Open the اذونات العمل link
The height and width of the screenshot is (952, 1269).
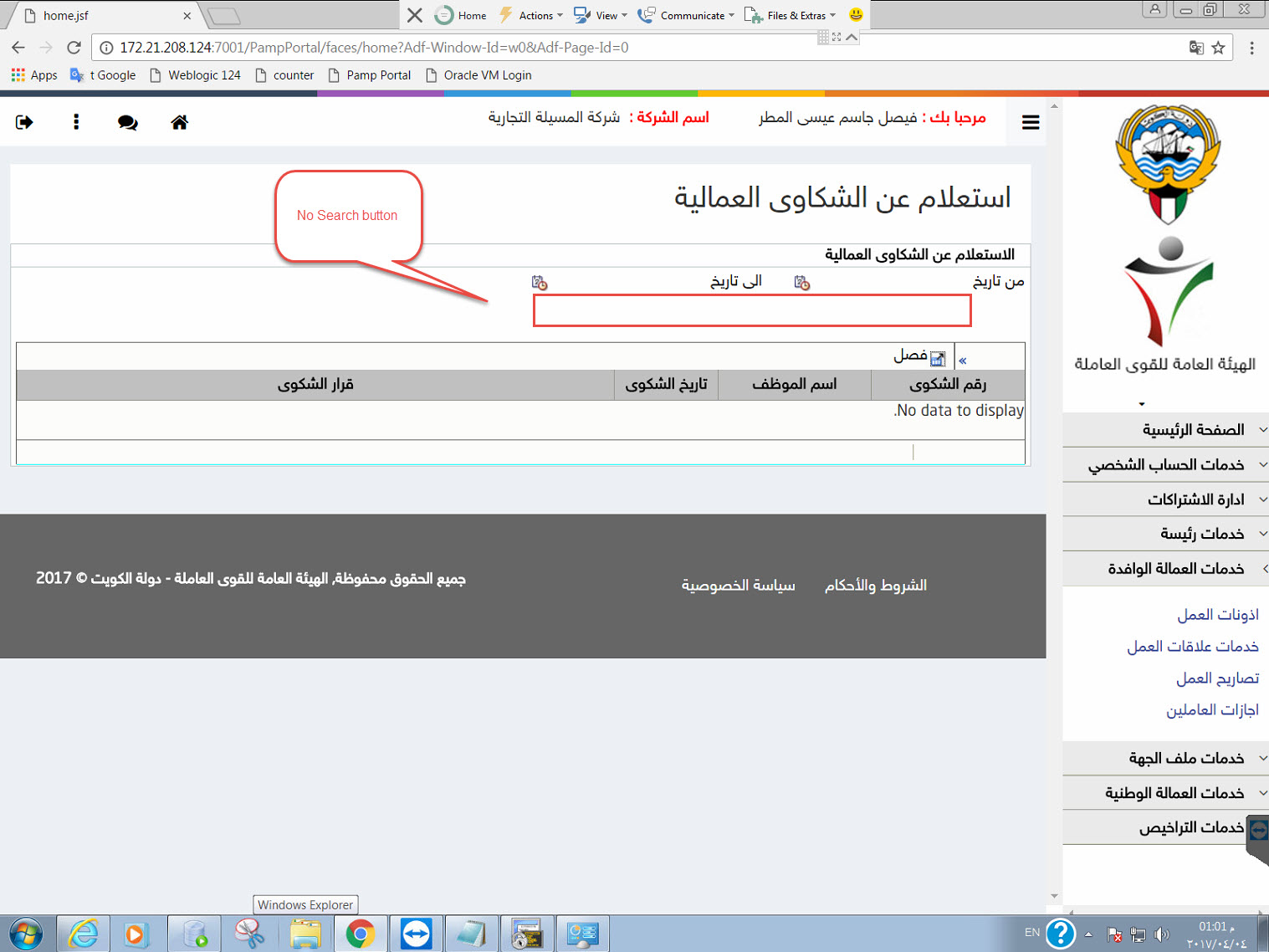pos(1218,615)
